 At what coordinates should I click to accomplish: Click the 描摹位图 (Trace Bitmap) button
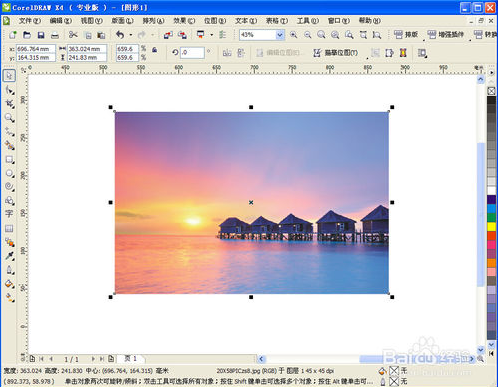click(x=336, y=53)
